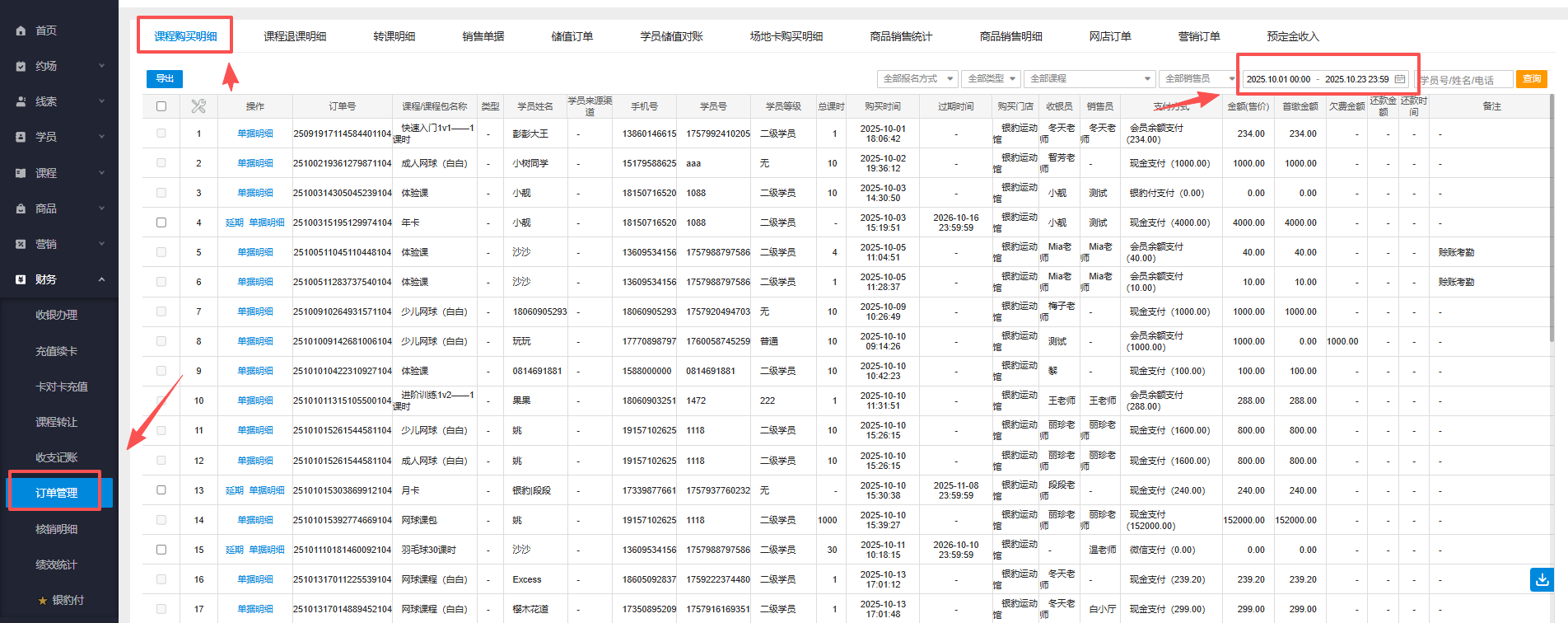The width and height of the screenshot is (1568, 623).
Task: Click 延期 link for row 4
Action: point(235,222)
